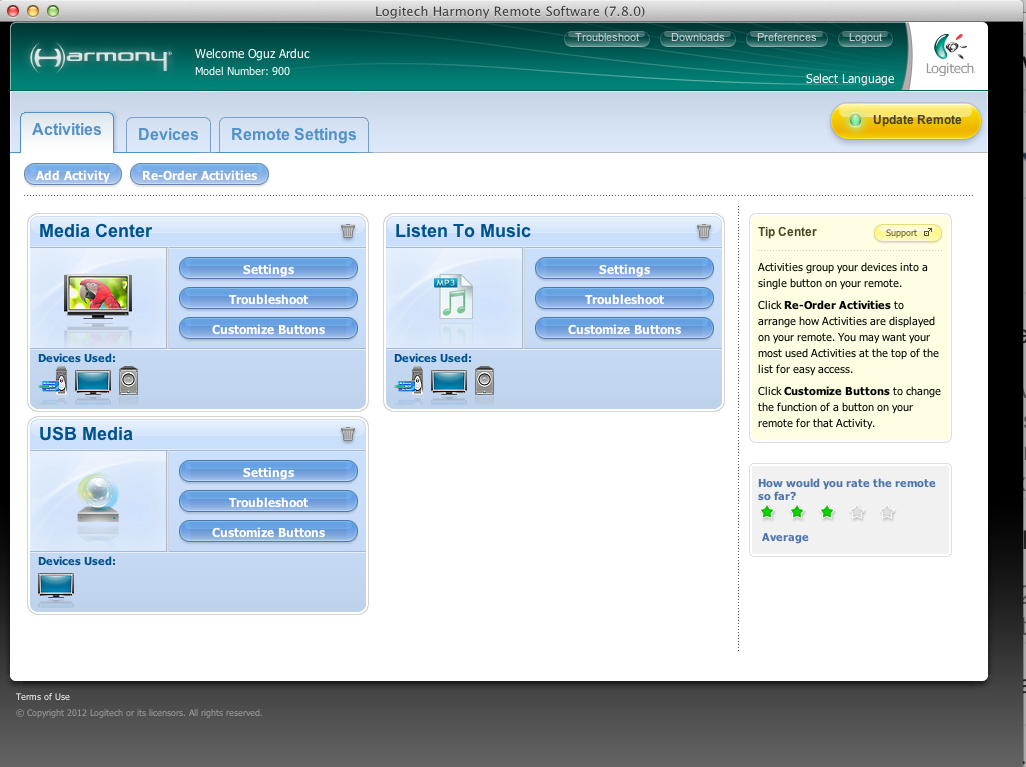Viewport: 1026px width, 767px height.
Task: Click the TV icon under USB Media Devices Used
Action: [x=56, y=584]
